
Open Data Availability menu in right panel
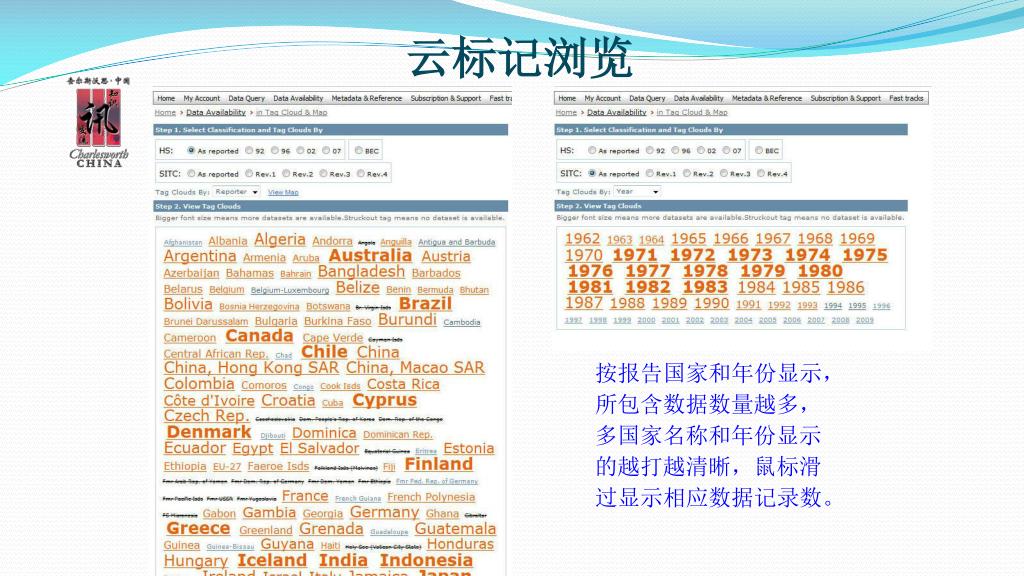pos(698,98)
